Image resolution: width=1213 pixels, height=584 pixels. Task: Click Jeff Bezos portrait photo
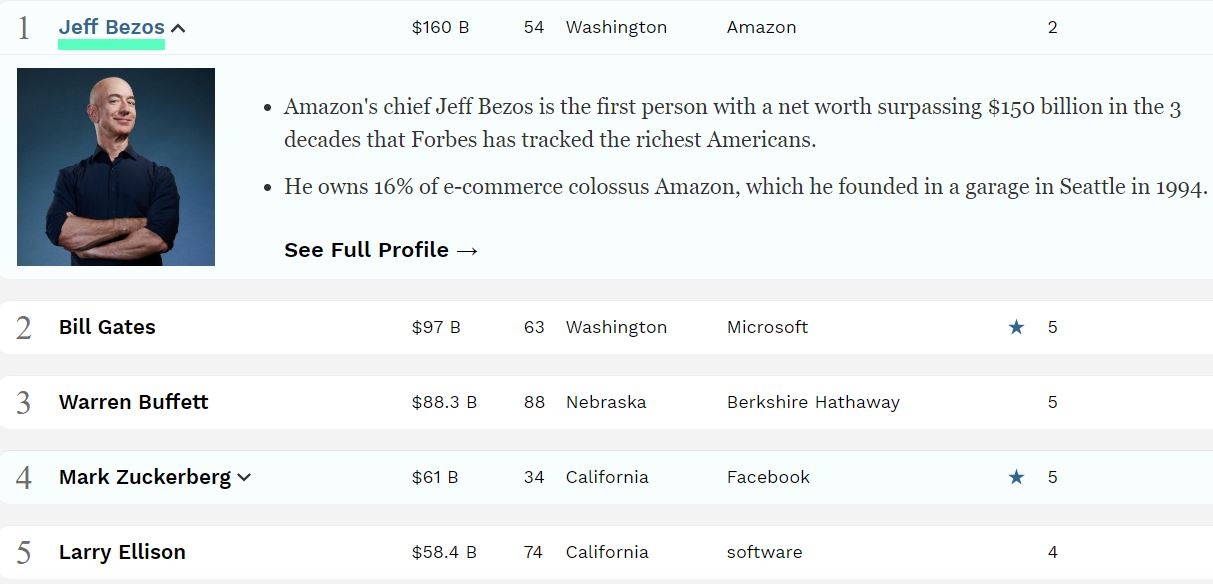click(x=116, y=167)
